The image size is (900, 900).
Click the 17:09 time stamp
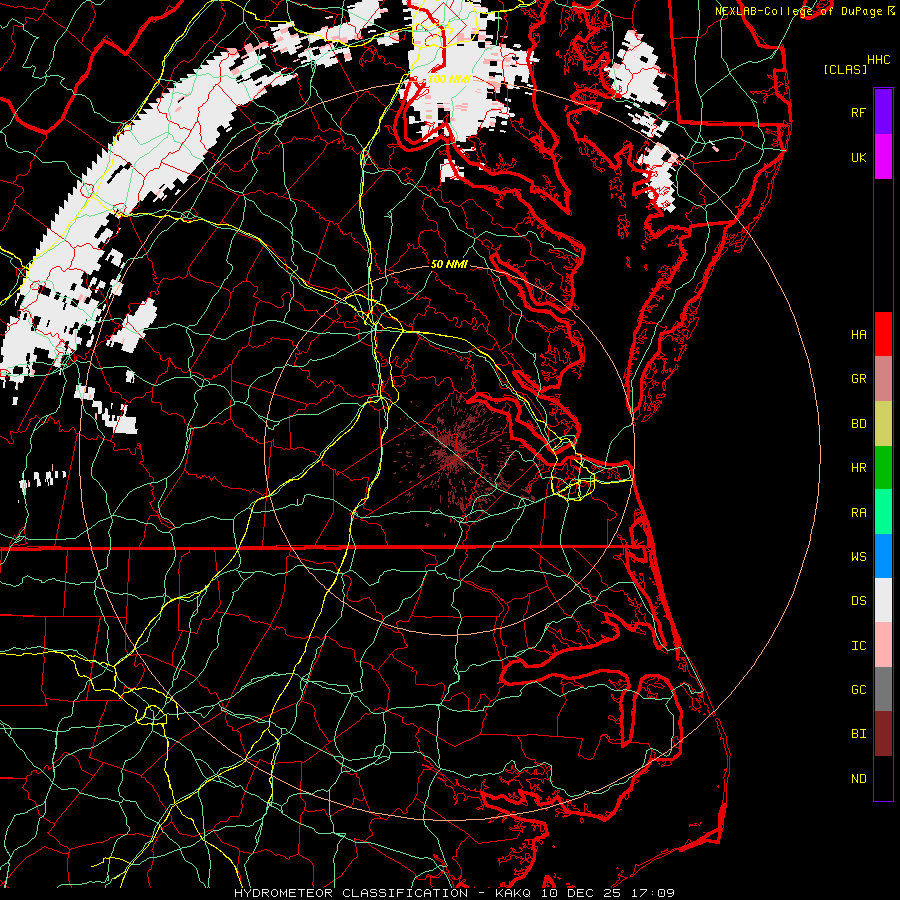click(x=655, y=893)
